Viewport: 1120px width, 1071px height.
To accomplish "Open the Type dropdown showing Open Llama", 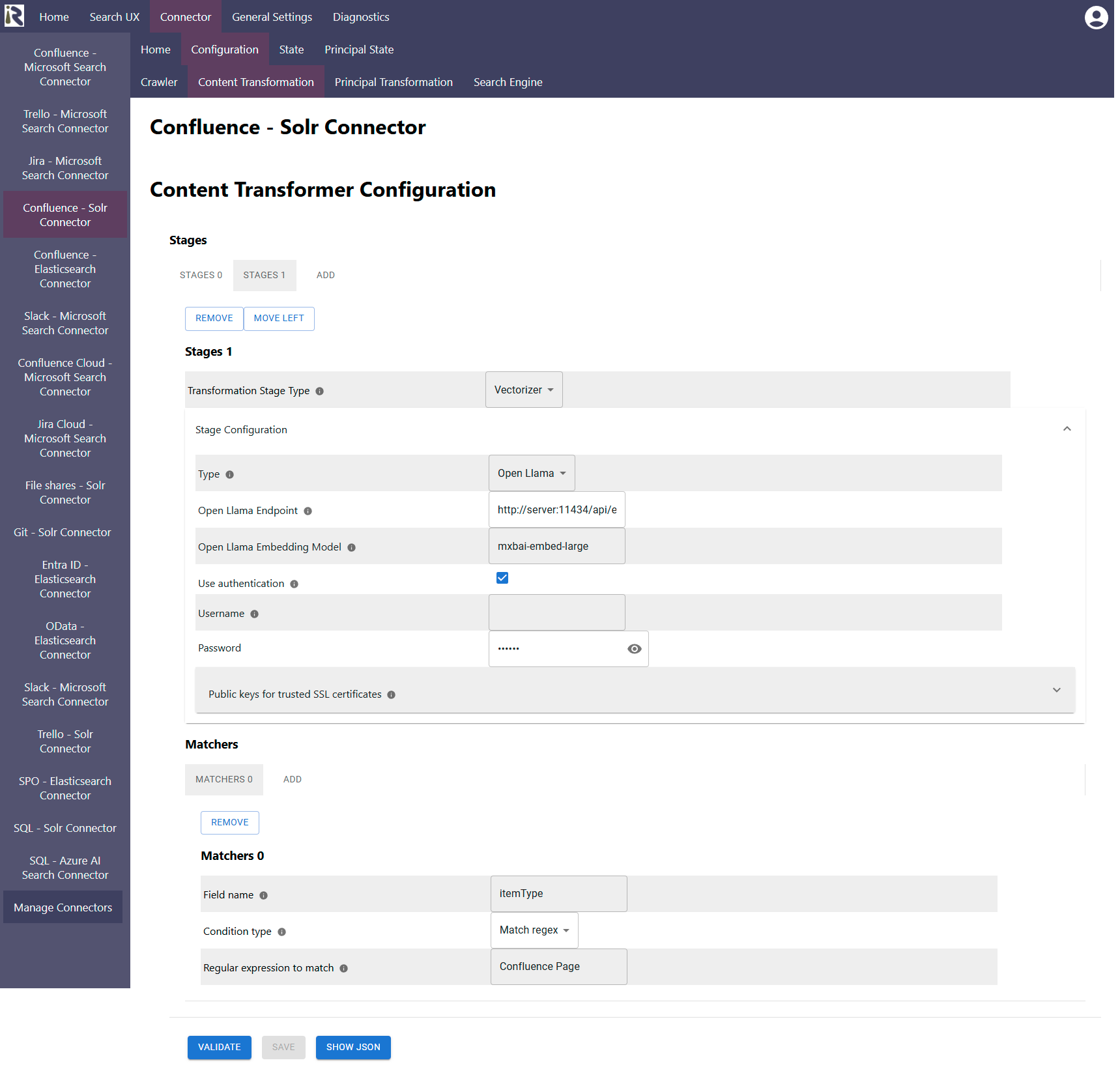I will (532, 473).
